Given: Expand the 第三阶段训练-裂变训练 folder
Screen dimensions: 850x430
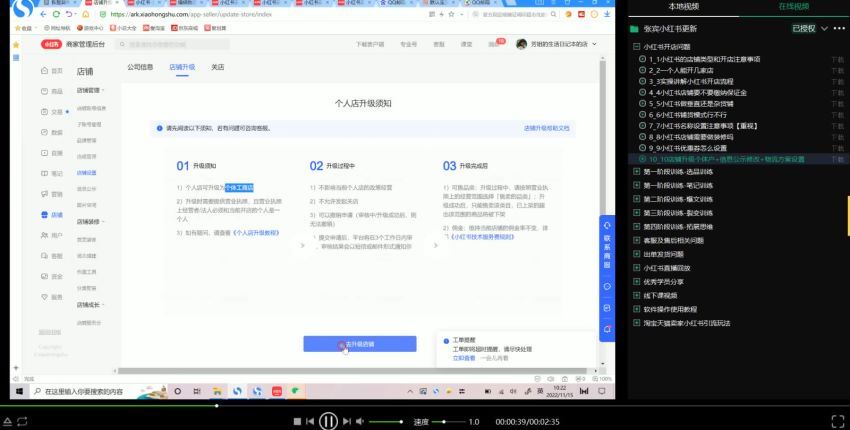Looking at the screenshot, I should click(636, 213).
